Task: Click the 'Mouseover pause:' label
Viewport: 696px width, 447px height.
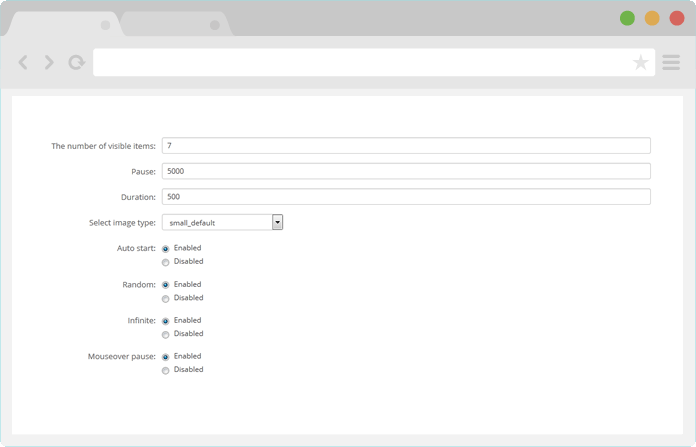Action: coord(122,356)
